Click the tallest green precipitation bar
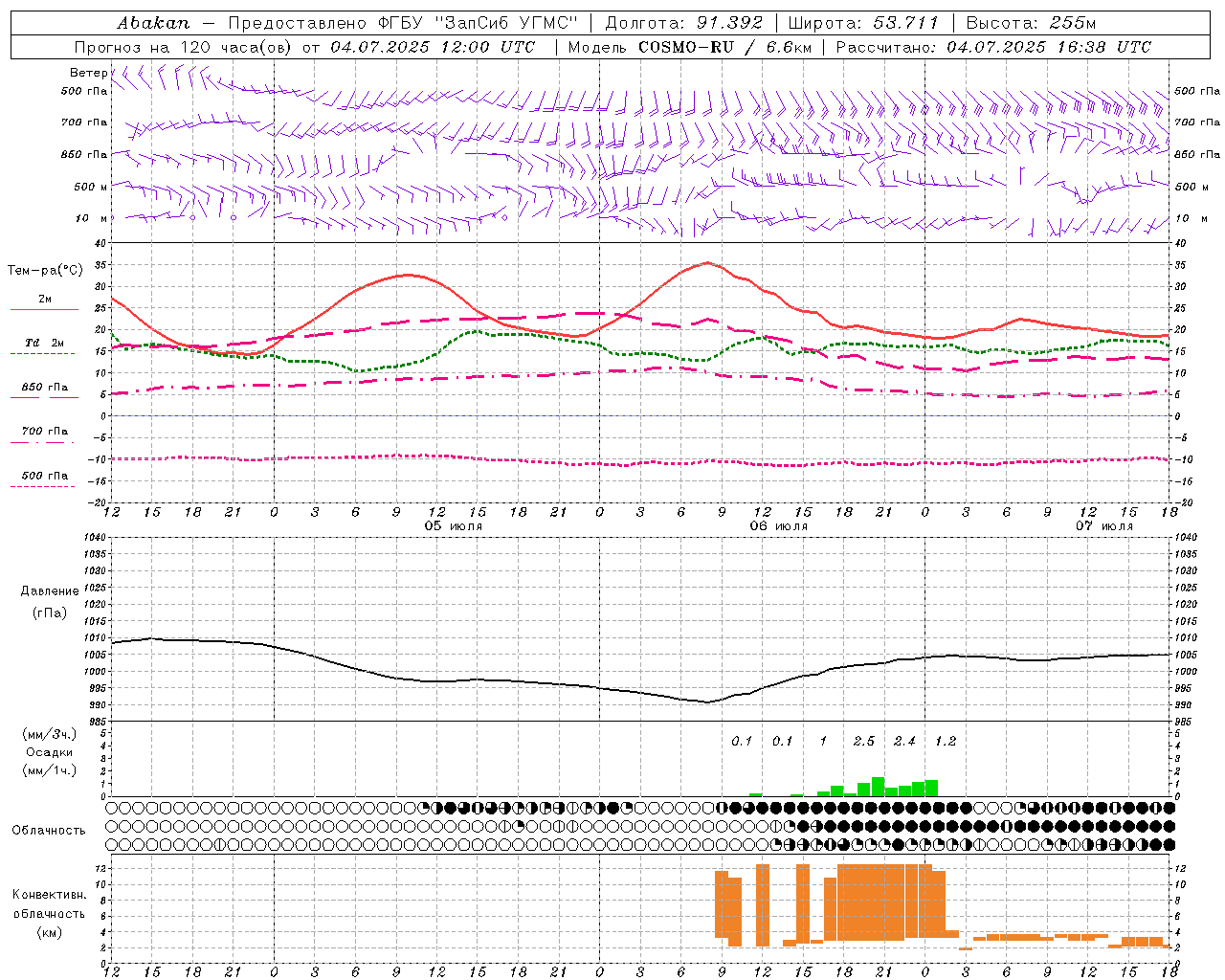This screenshot has width=1225, height=980. pos(878,787)
